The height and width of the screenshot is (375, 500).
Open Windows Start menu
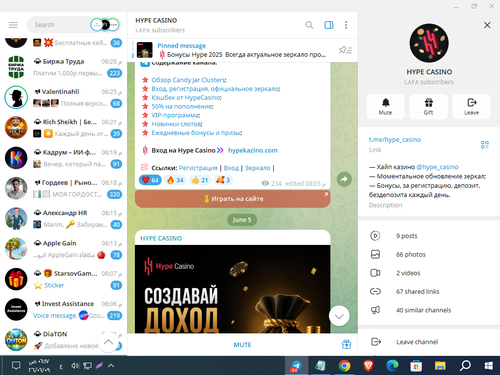pos(489,366)
